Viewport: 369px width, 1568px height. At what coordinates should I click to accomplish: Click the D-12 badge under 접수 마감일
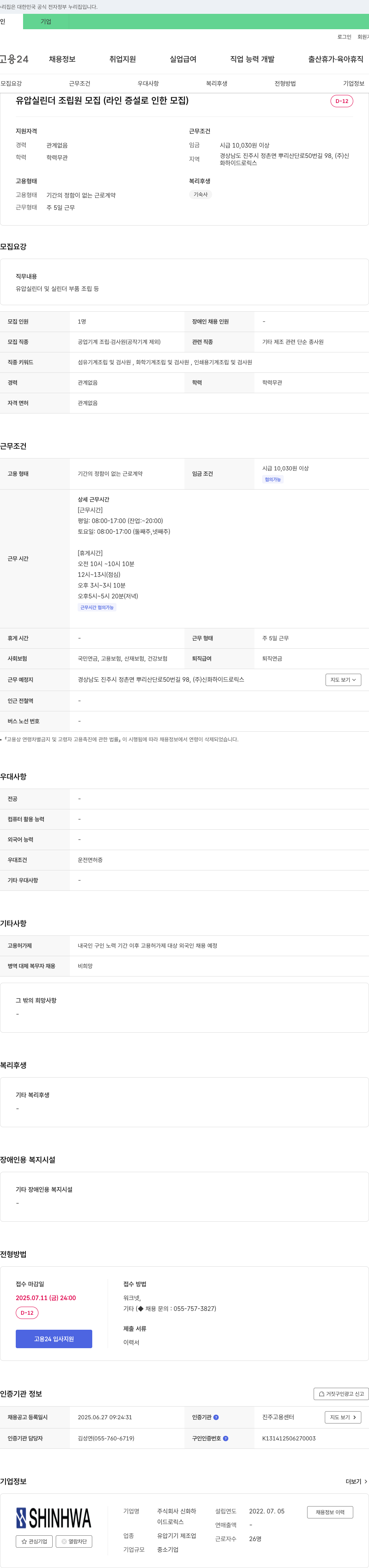(27, 1313)
